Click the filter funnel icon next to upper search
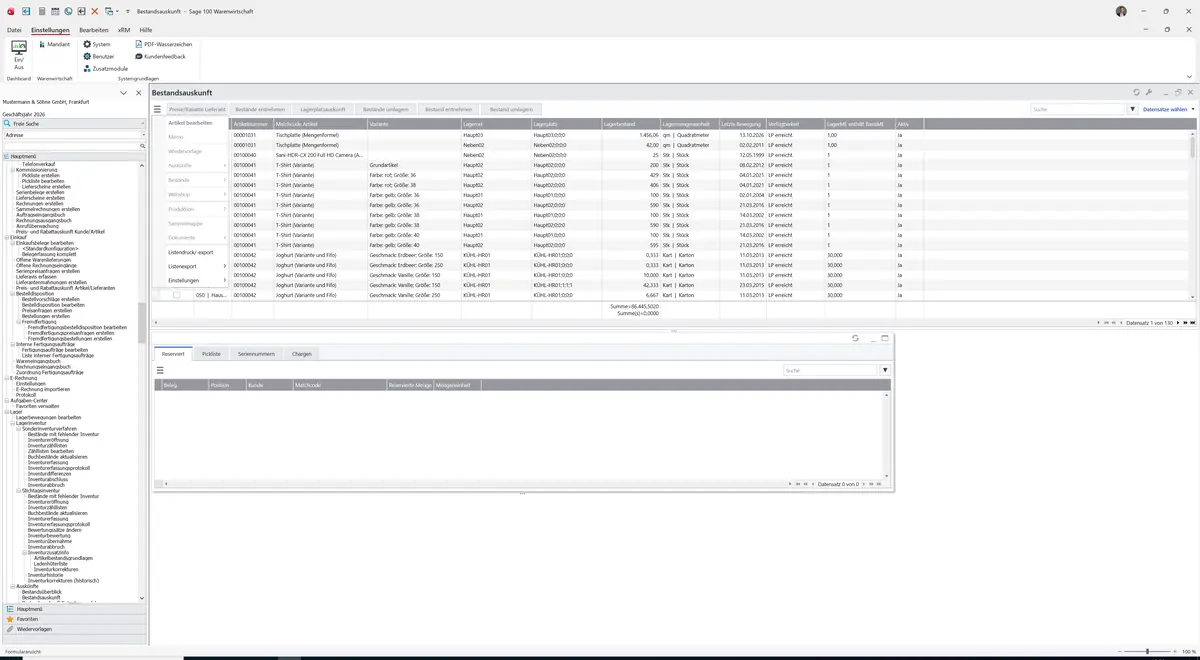Viewport: 1200px width, 660px height. pos(1133,109)
